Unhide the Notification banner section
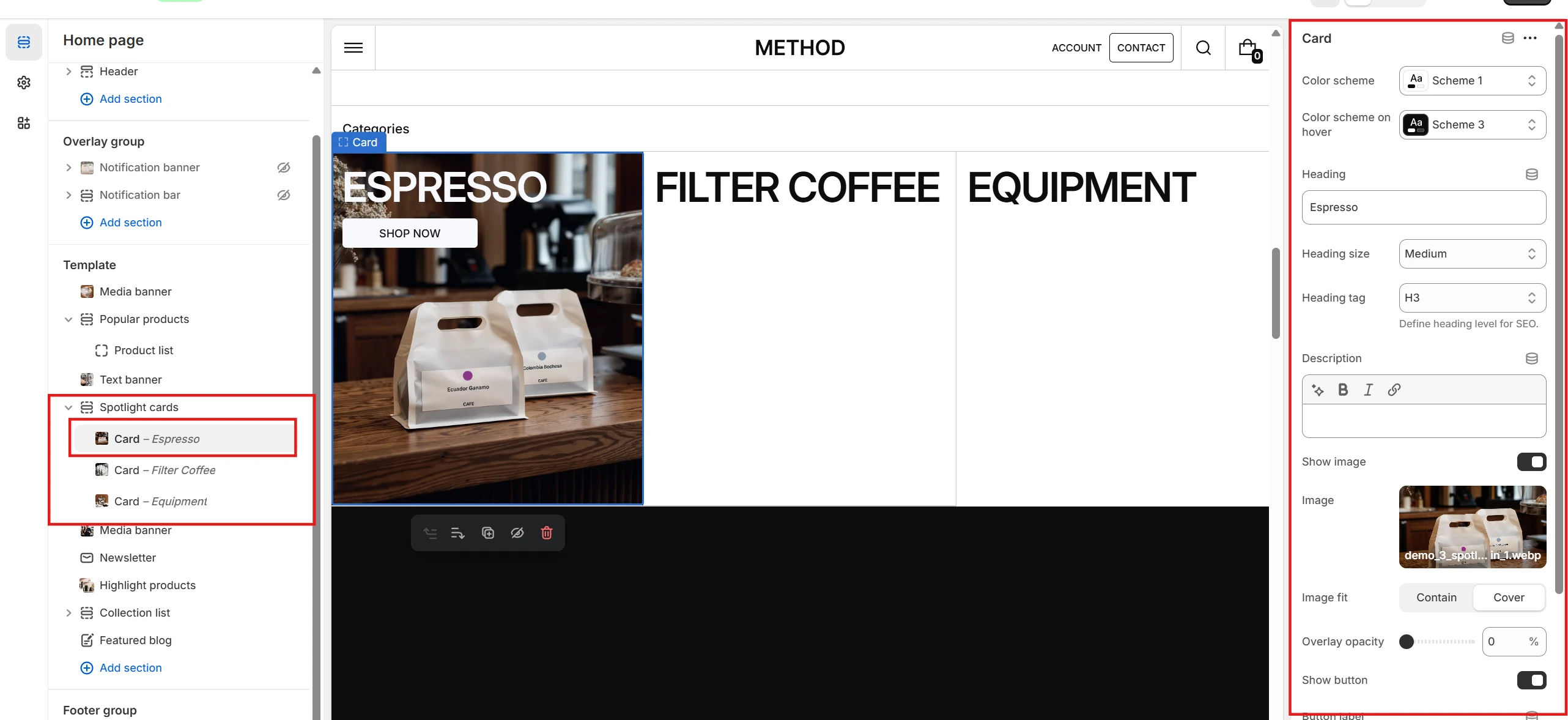Image resolution: width=1568 pixels, height=720 pixels. pyautogui.click(x=283, y=168)
